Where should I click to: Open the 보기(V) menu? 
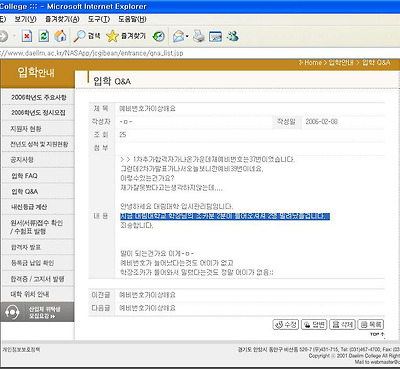tap(25, 19)
